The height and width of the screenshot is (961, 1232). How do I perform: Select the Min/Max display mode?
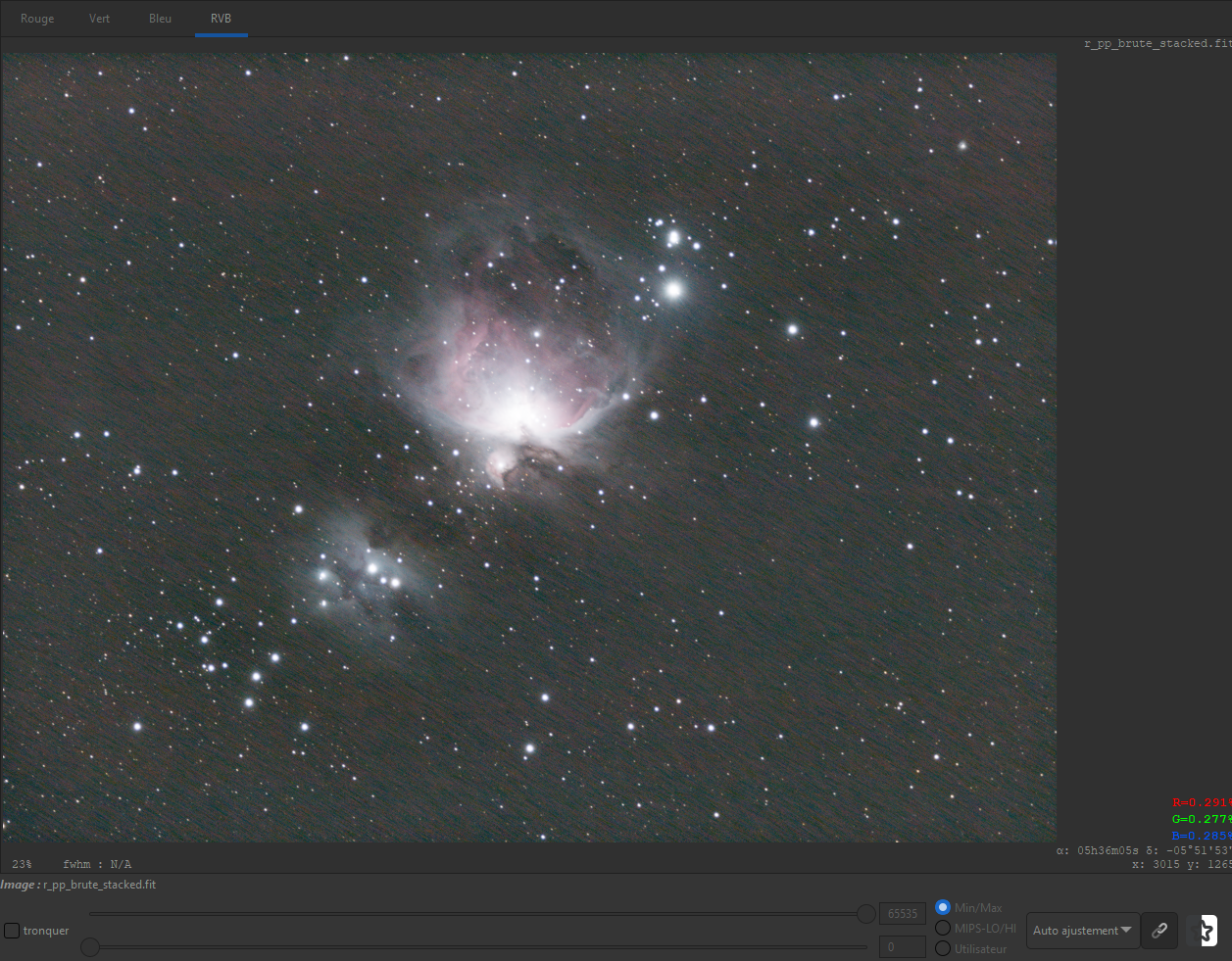point(943,907)
